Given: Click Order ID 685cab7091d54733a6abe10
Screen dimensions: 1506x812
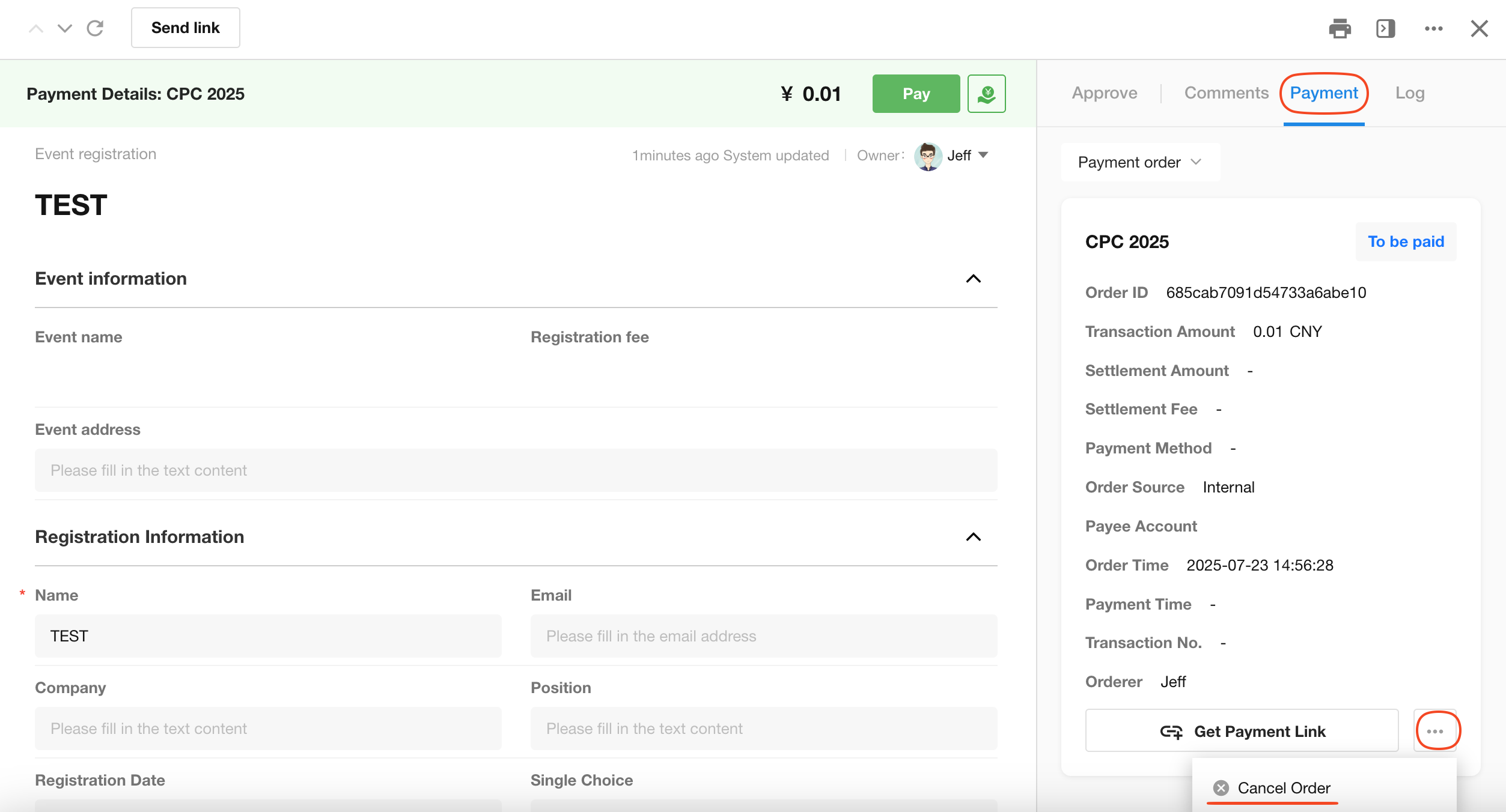Looking at the screenshot, I should [x=1266, y=292].
